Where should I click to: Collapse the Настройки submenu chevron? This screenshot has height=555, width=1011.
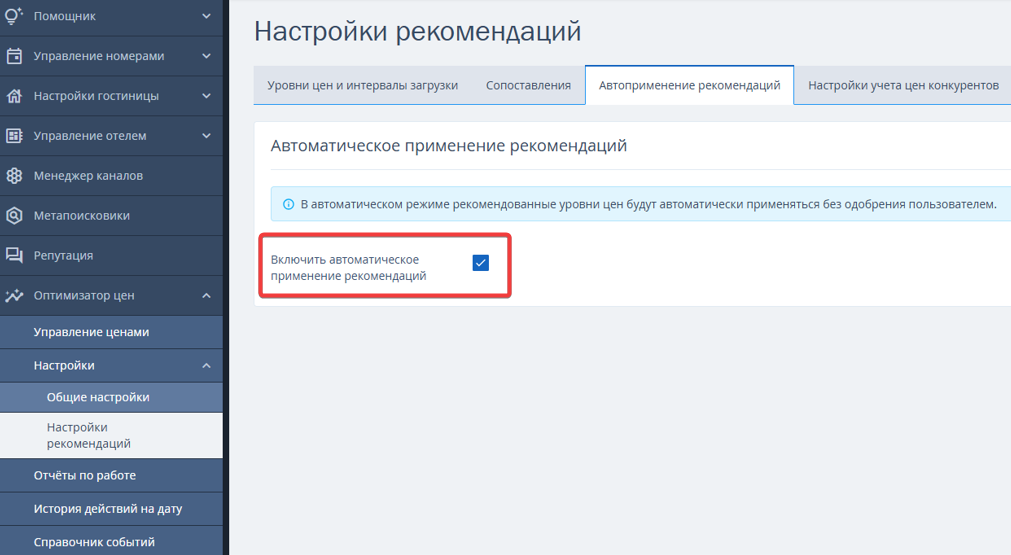coord(206,365)
